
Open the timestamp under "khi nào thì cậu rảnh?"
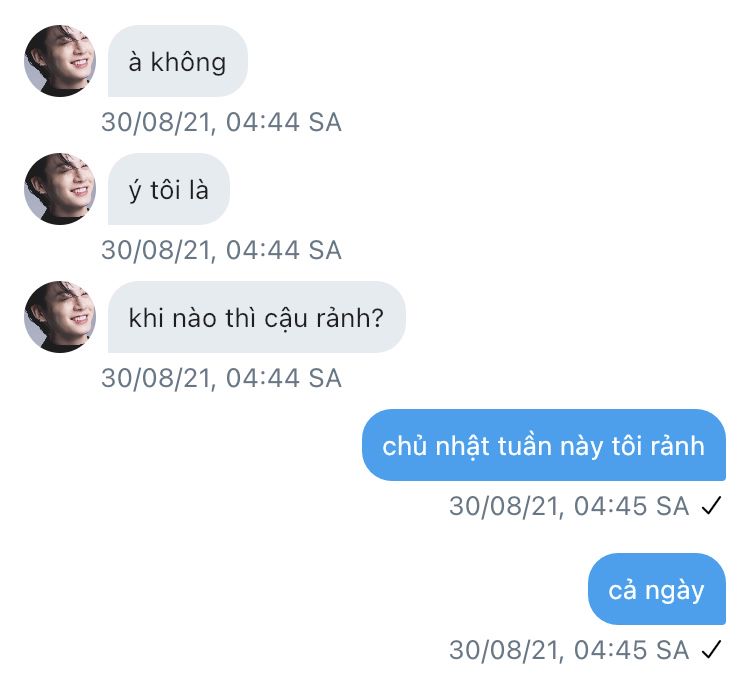tap(221, 378)
